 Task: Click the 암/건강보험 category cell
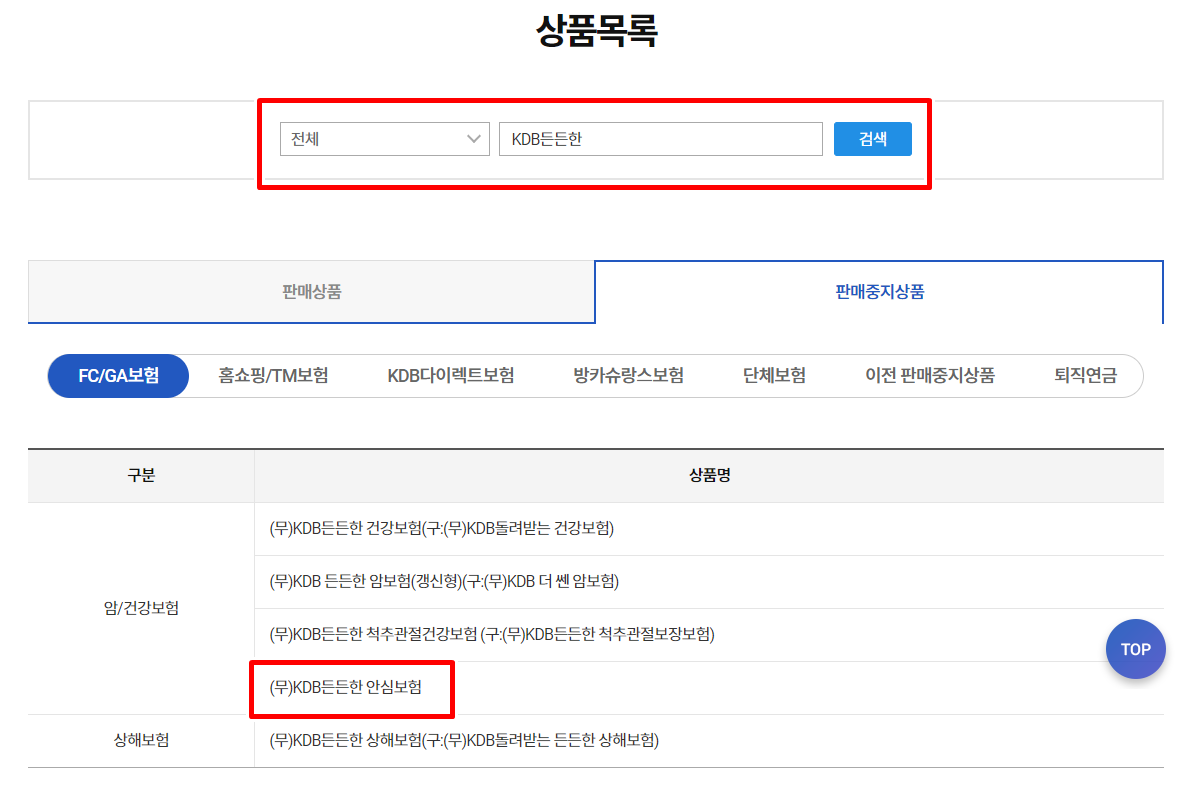click(141, 608)
